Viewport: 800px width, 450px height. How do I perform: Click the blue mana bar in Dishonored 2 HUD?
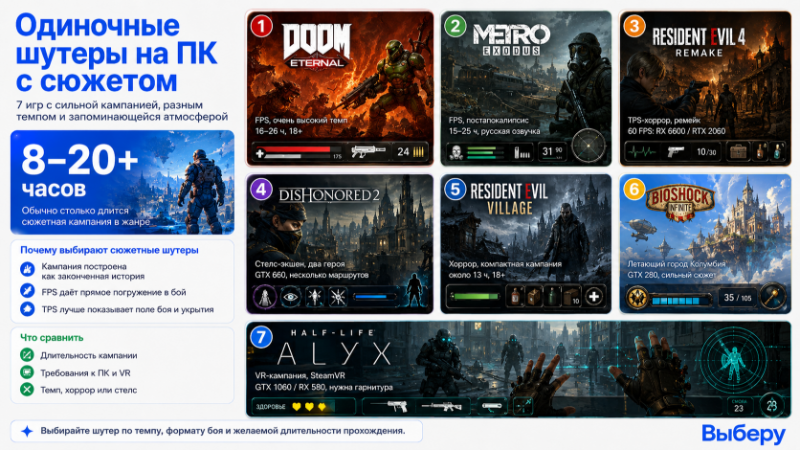(x=373, y=296)
